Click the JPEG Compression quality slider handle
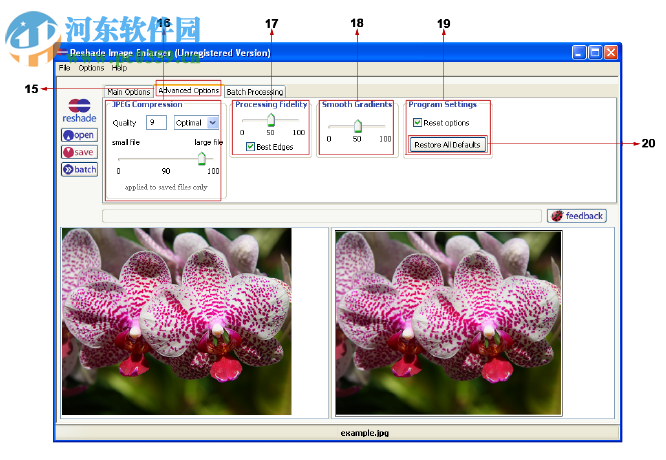The image size is (666, 460). coord(202,158)
